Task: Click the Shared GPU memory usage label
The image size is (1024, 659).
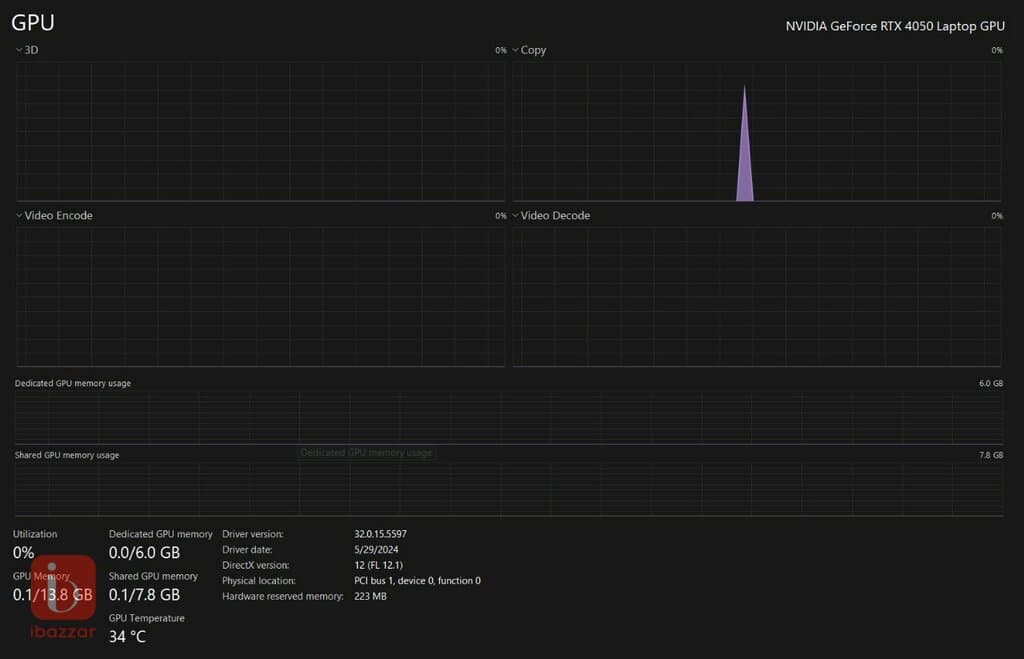Action: pos(67,455)
